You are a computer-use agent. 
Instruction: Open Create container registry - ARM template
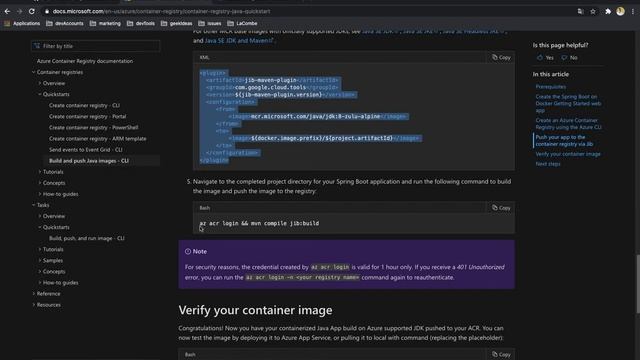click(98, 139)
